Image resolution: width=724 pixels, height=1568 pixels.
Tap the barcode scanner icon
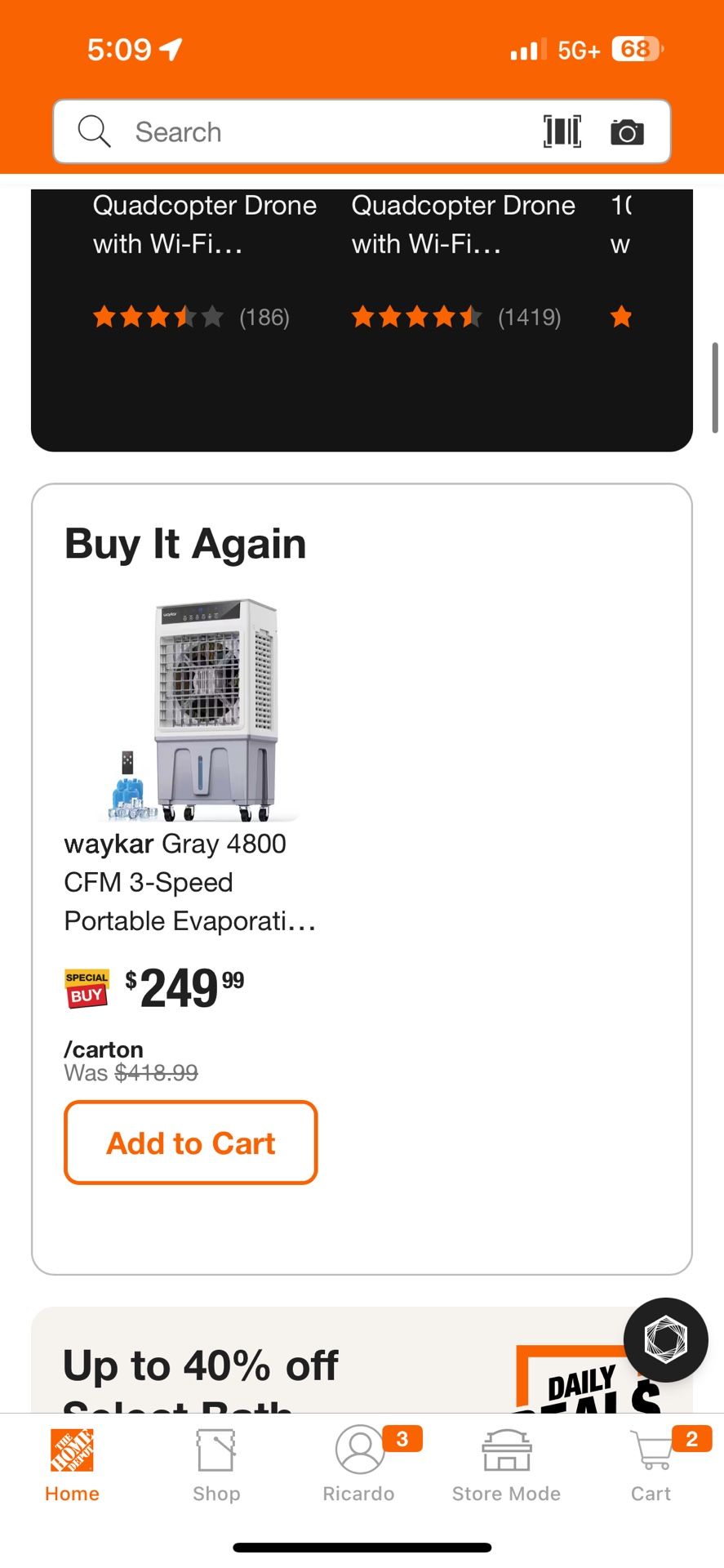[x=562, y=131]
